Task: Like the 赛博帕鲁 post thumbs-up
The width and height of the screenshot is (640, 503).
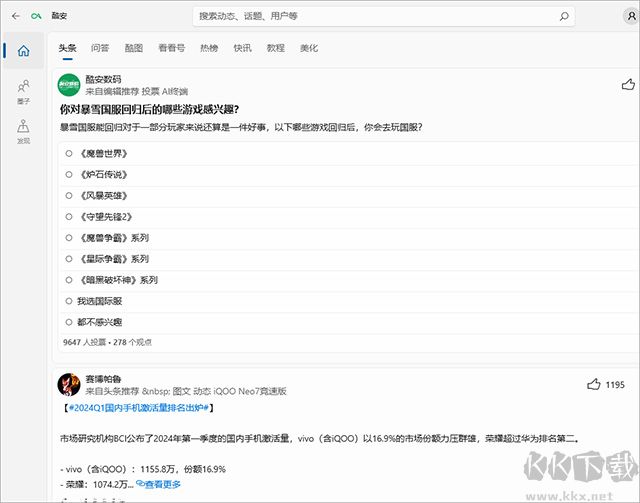Action: (x=594, y=384)
